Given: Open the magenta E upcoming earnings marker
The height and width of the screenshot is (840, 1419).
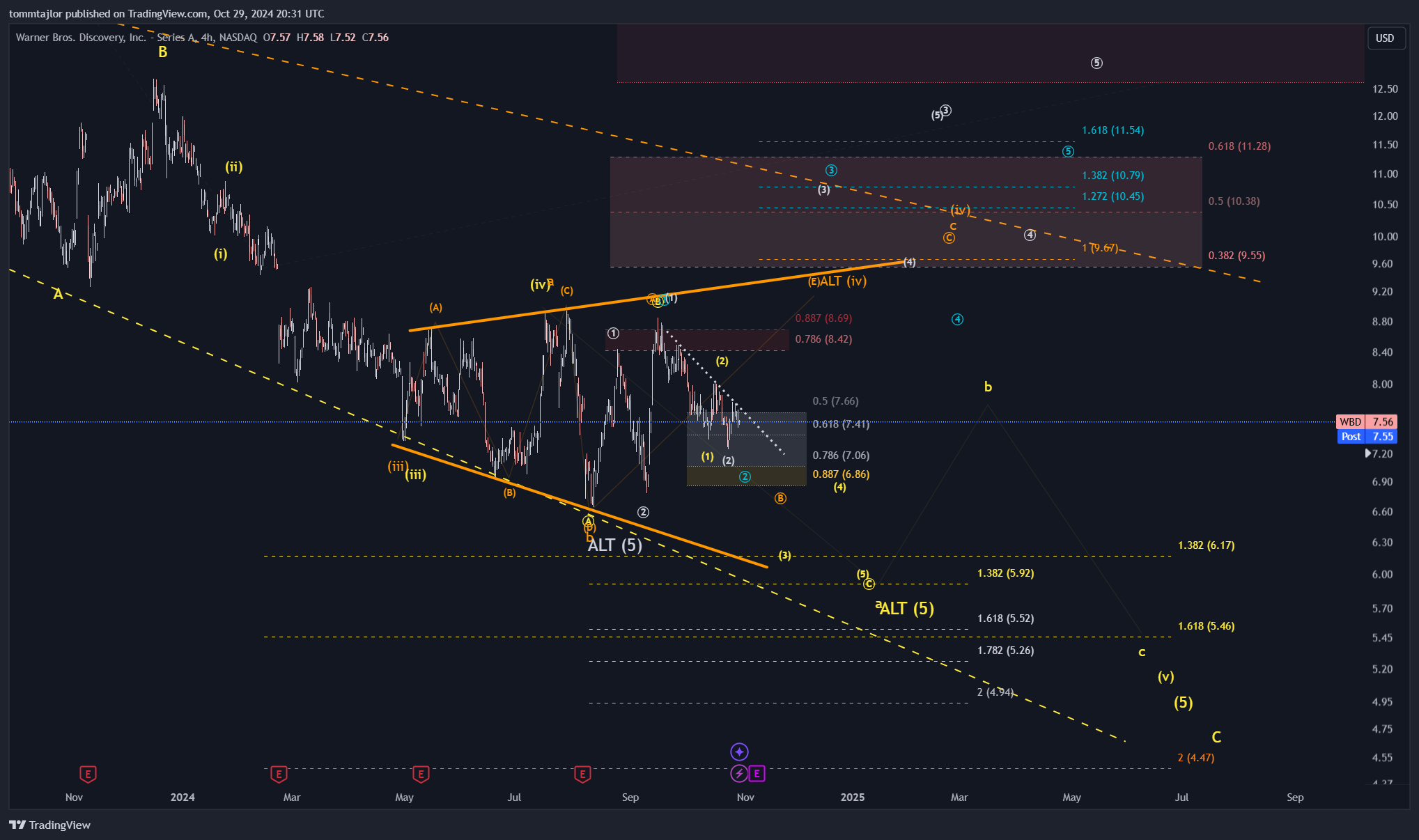Looking at the screenshot, I should tap(757, 773).
